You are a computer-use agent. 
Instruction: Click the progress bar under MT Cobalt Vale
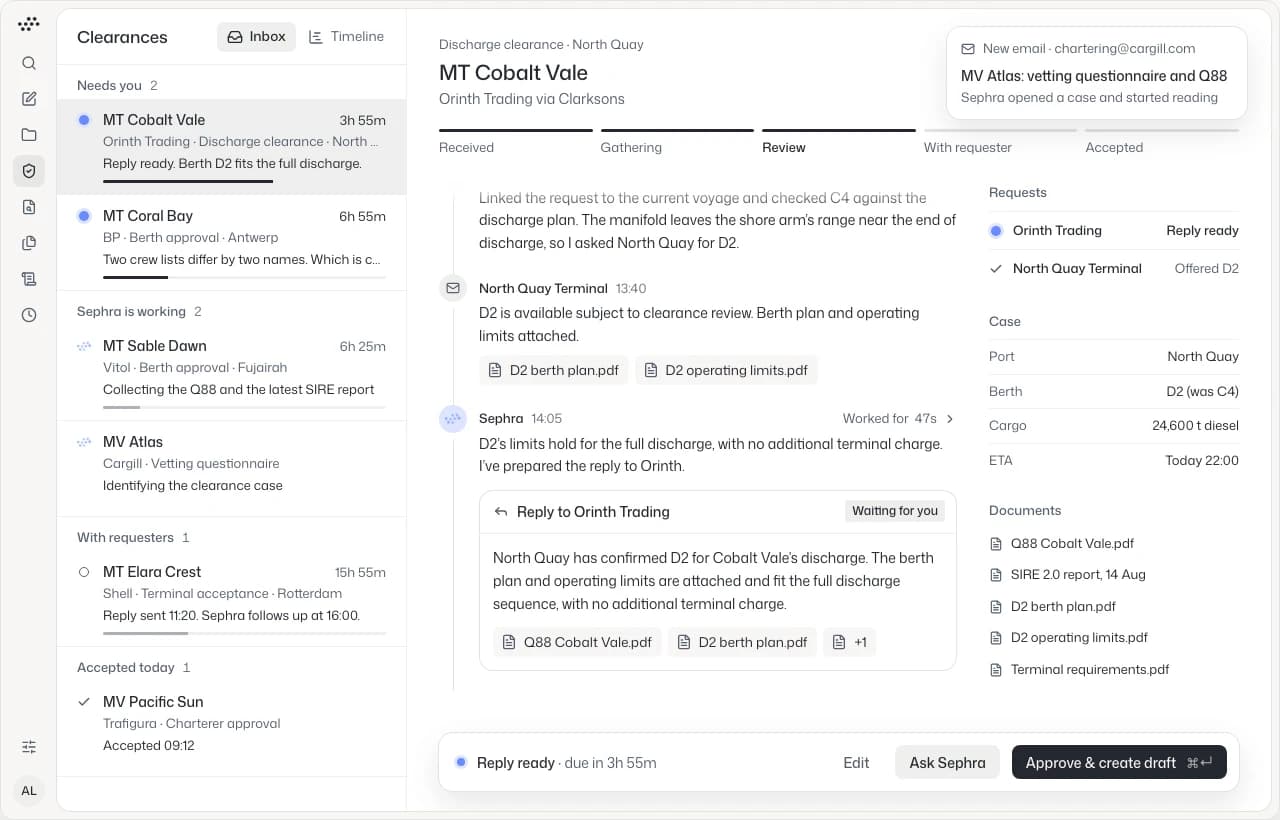pyautogui.click(x=244, y=181)
